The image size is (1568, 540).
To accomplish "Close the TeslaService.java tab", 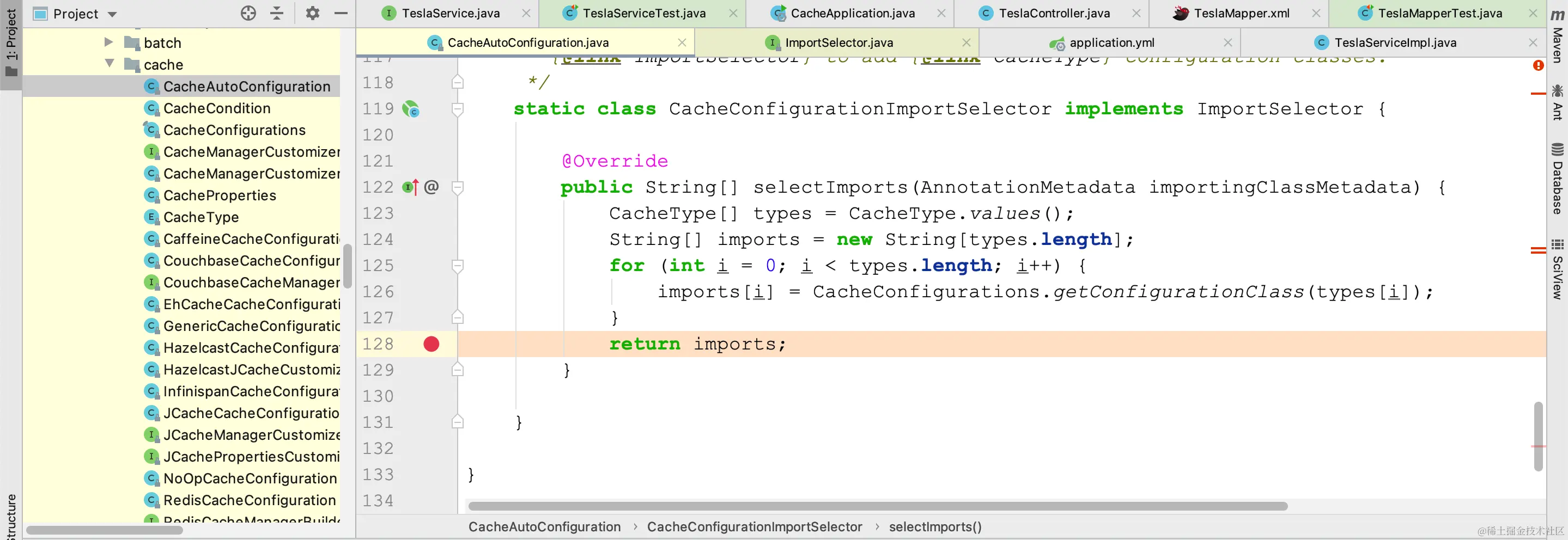I will click(x=526, y=14).
